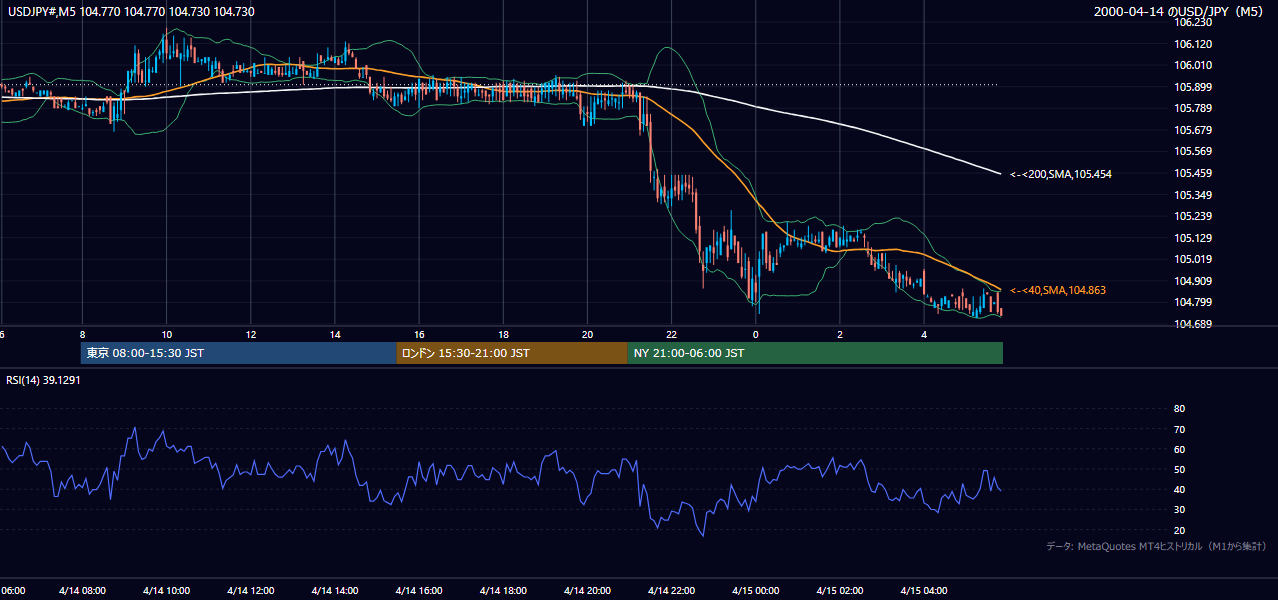Click the 4/14 14:00 date axis label
1278x600 pixels.
coord(334,590)
